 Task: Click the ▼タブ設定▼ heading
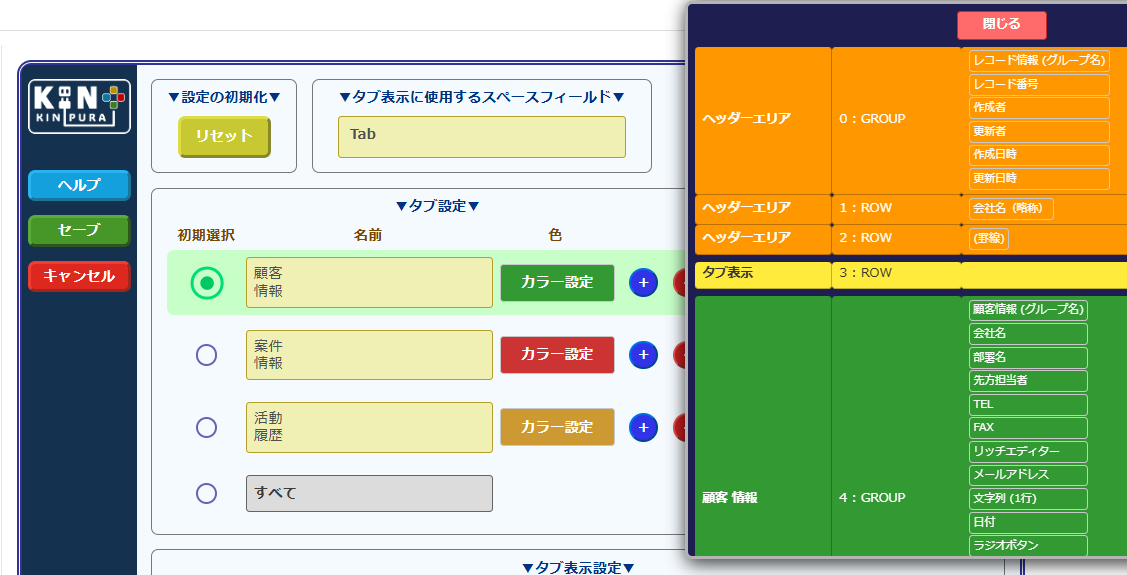point(438,206)
